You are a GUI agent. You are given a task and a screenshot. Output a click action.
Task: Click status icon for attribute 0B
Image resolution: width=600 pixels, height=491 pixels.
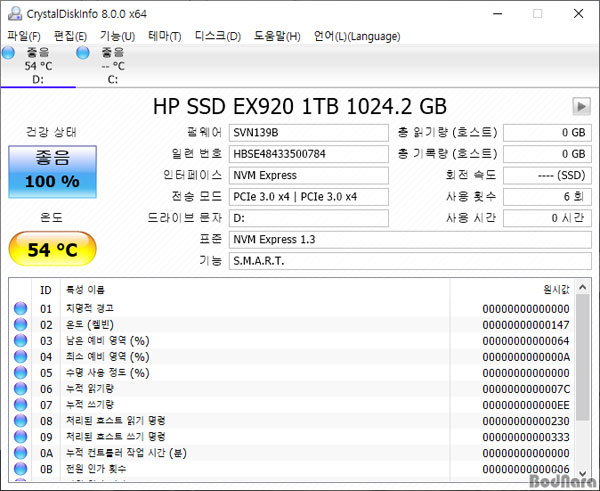click(x=21, y=469)
